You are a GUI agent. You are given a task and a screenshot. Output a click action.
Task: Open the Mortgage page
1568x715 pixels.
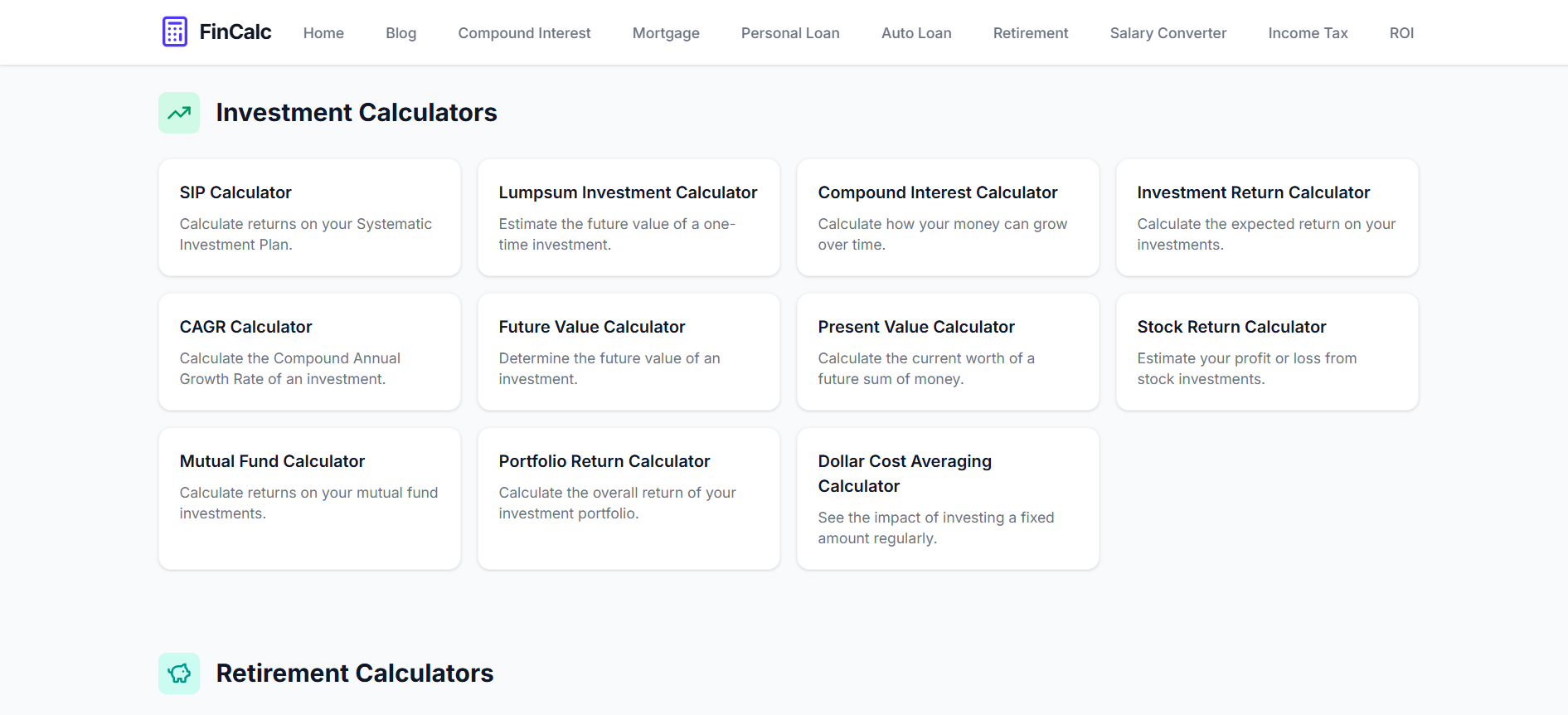point(666,33)
